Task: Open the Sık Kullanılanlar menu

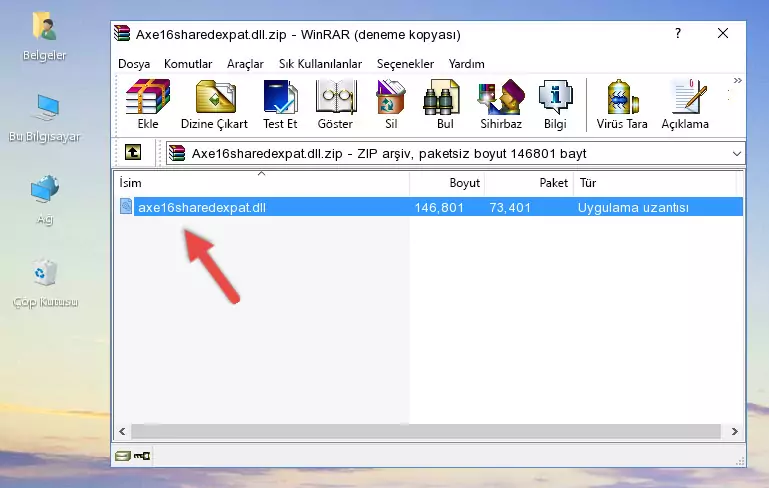Action: [x=320, y=64]
